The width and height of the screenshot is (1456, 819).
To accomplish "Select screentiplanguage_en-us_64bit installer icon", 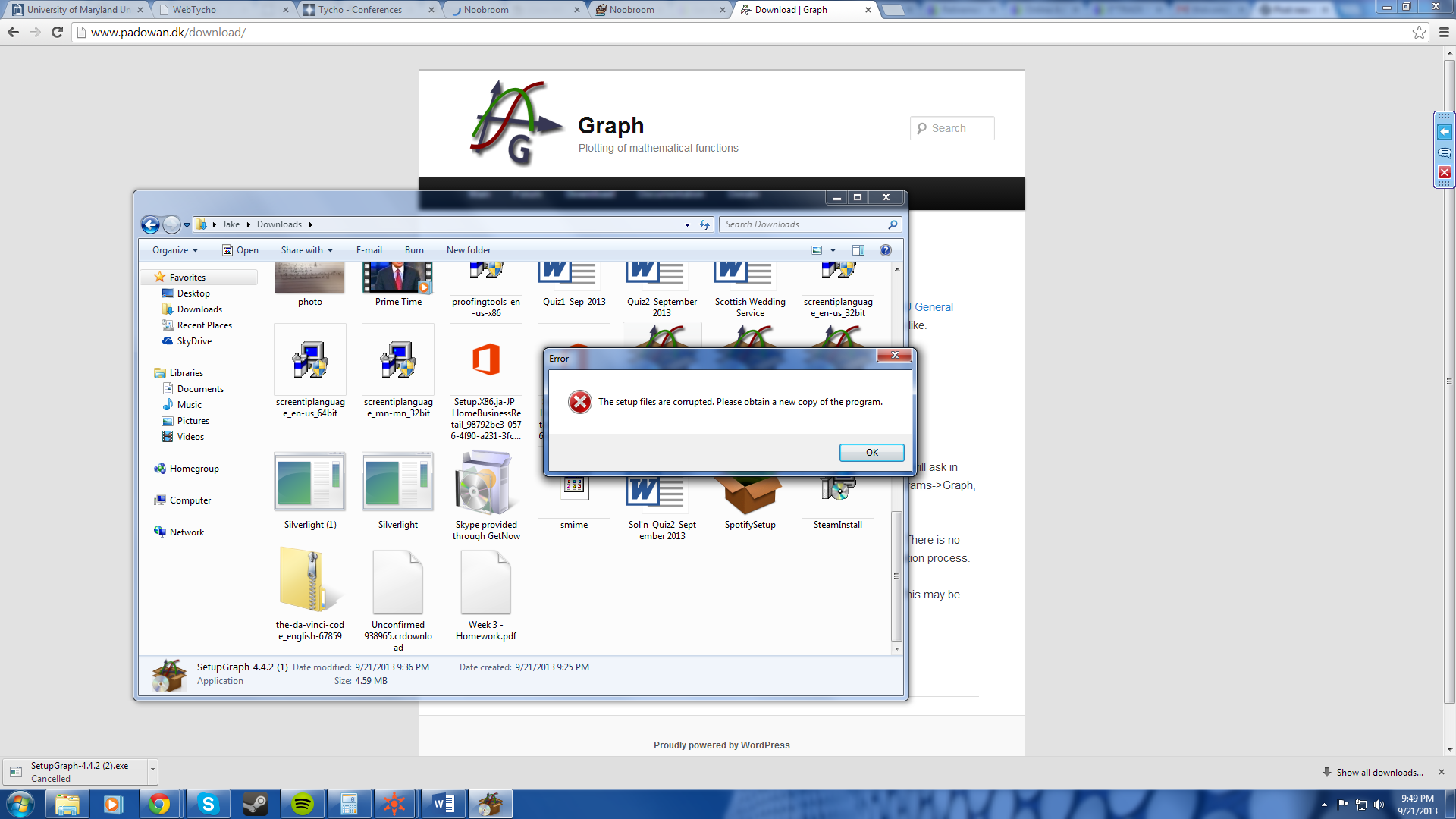I will (310, 360).
